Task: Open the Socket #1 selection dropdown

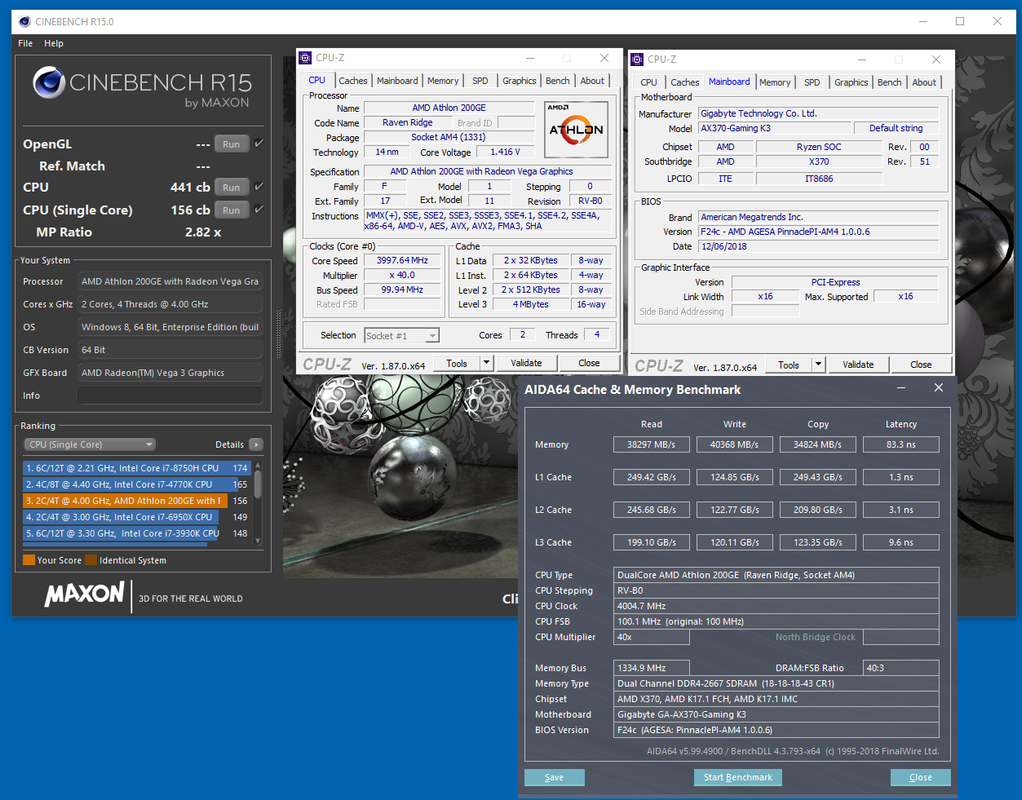Action: pos(402,336)
